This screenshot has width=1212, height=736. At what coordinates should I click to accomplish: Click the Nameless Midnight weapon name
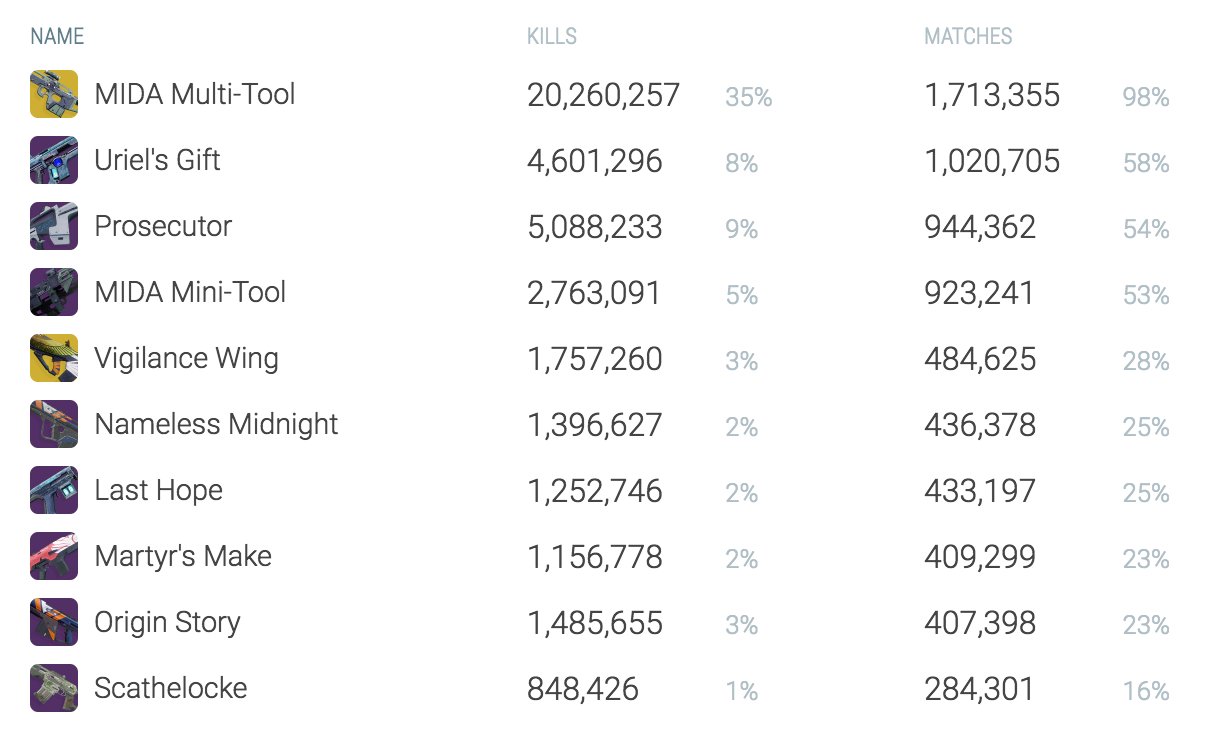[217, 425]
